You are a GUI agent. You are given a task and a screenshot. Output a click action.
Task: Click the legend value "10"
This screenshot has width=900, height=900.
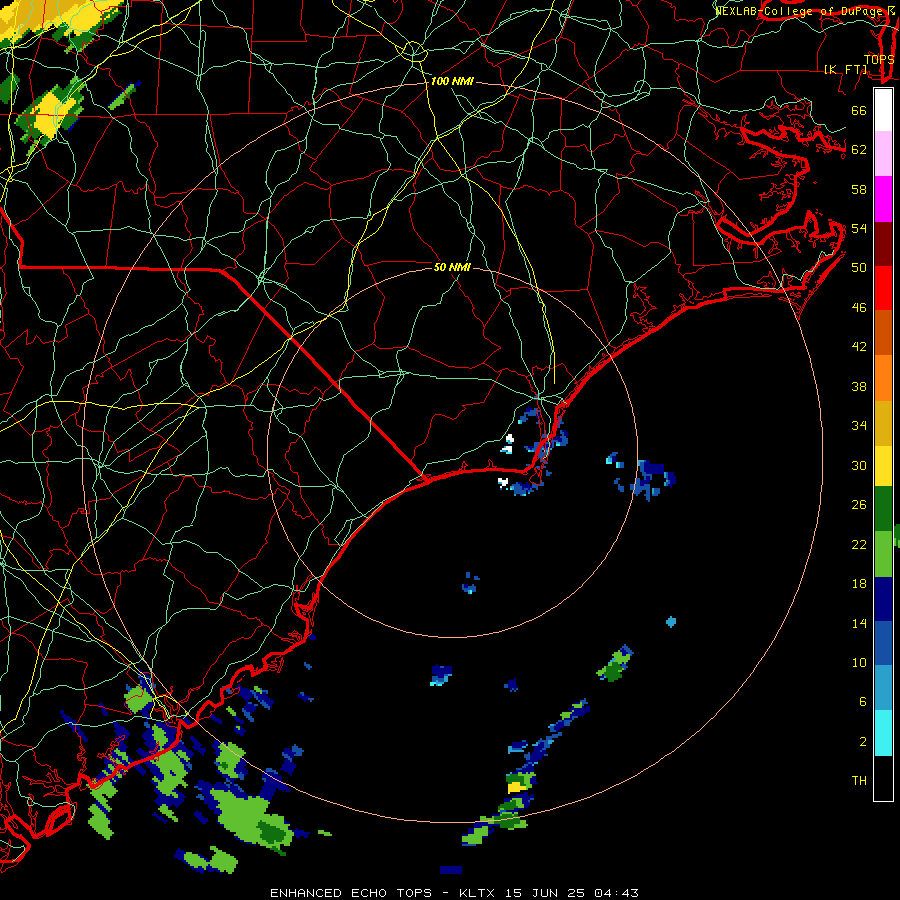(859, 662)
